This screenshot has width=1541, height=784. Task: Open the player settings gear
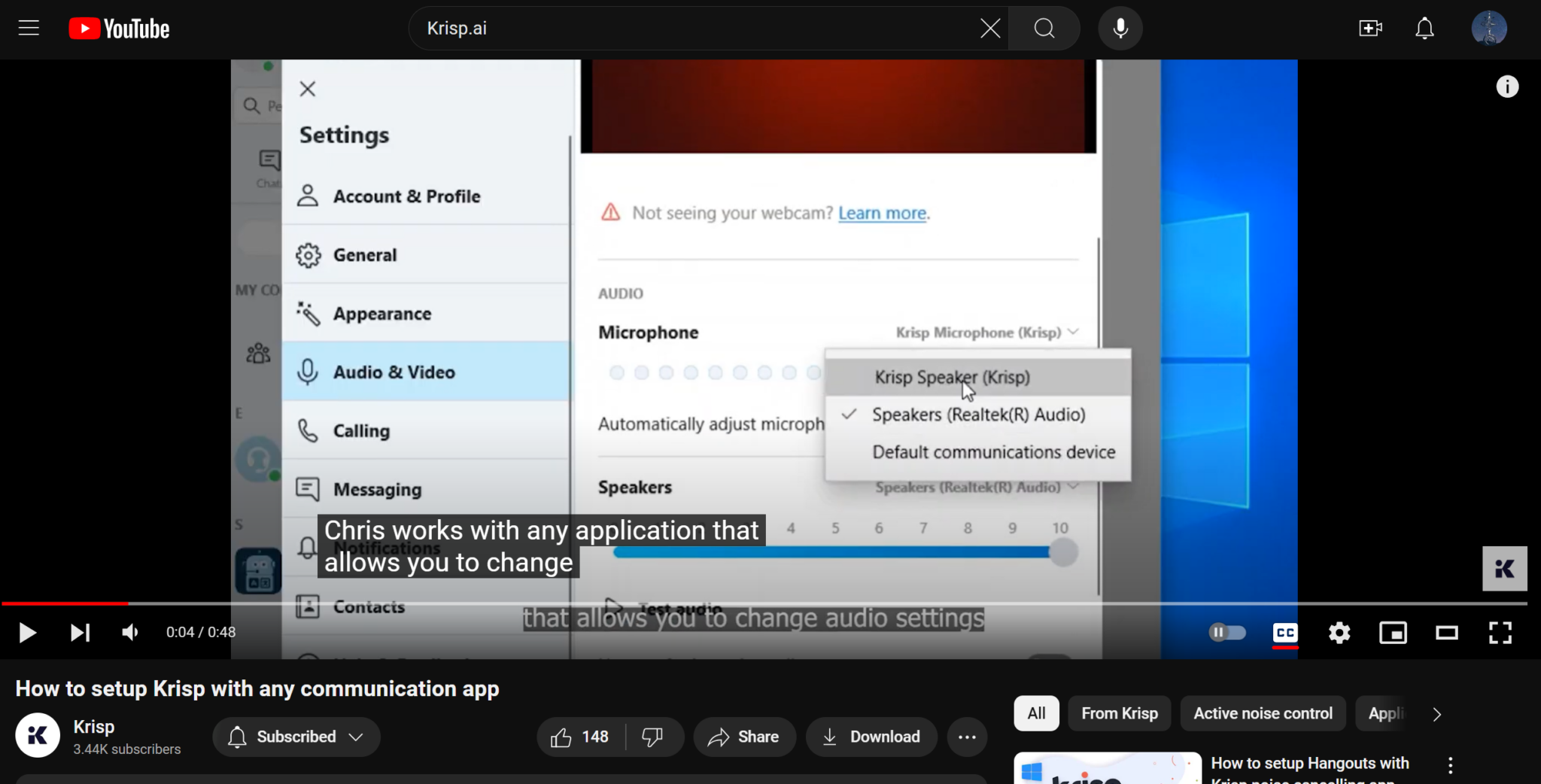[1339, 633]
